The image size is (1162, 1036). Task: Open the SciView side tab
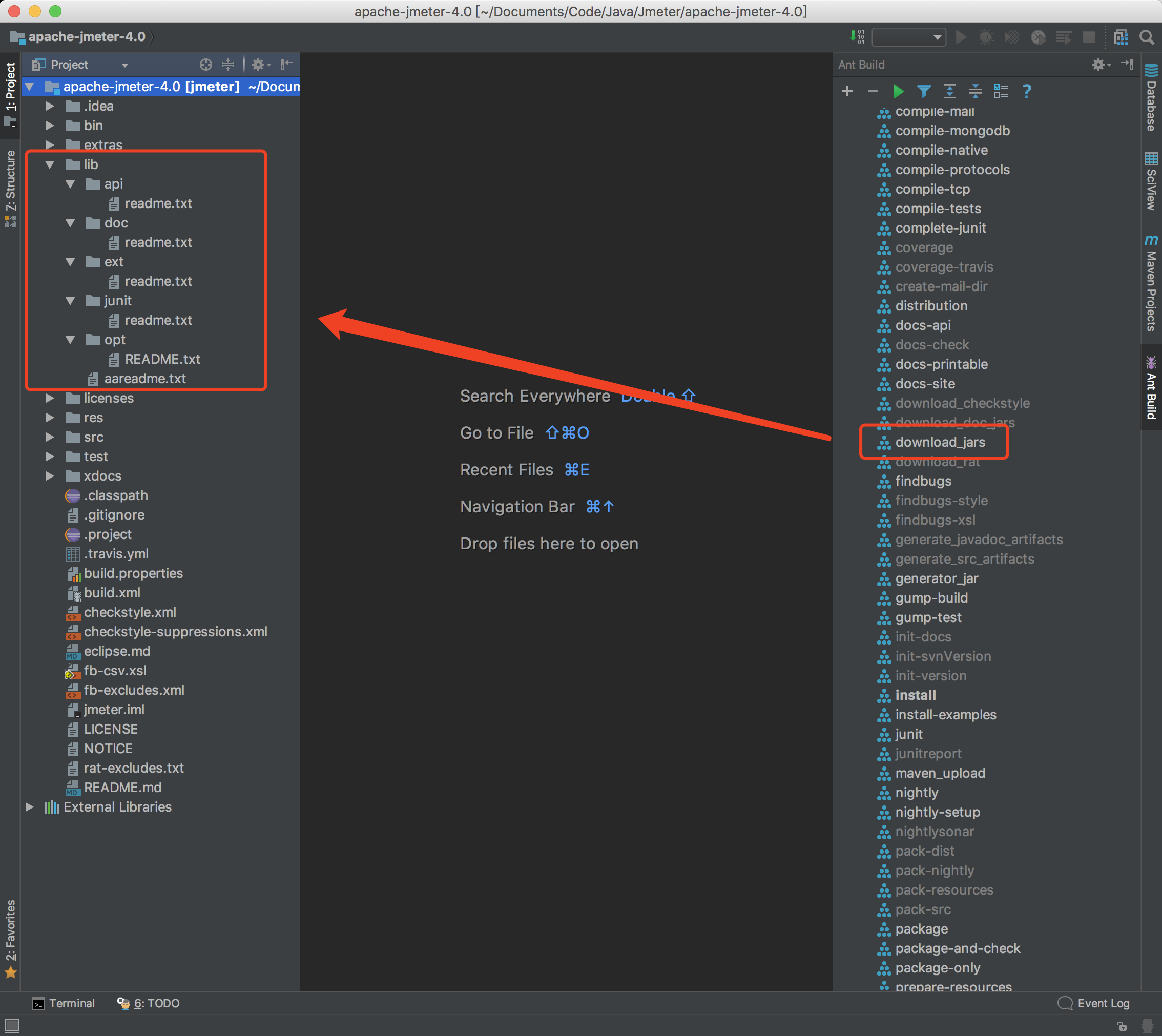point(1151,180)
